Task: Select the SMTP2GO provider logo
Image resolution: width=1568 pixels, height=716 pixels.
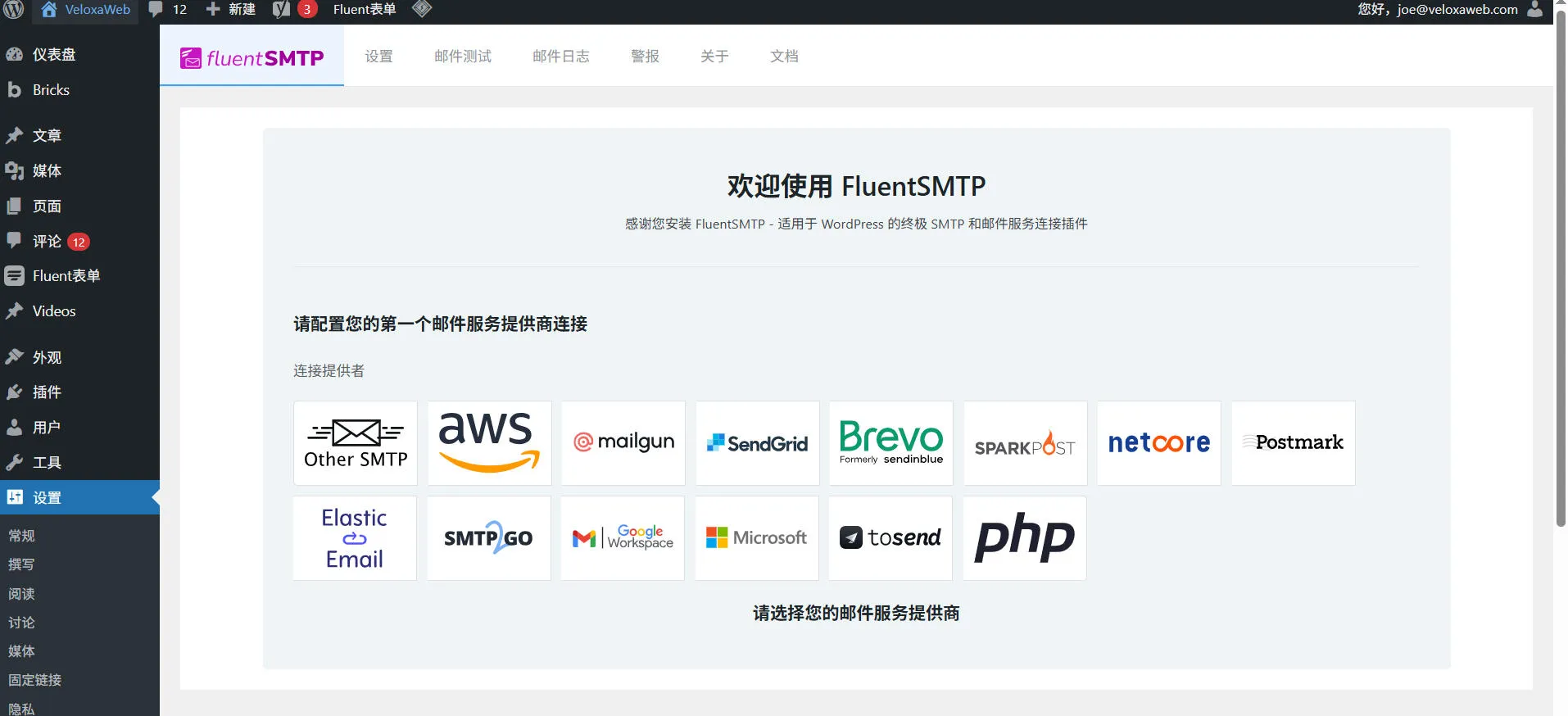Action: coord(488,538)
